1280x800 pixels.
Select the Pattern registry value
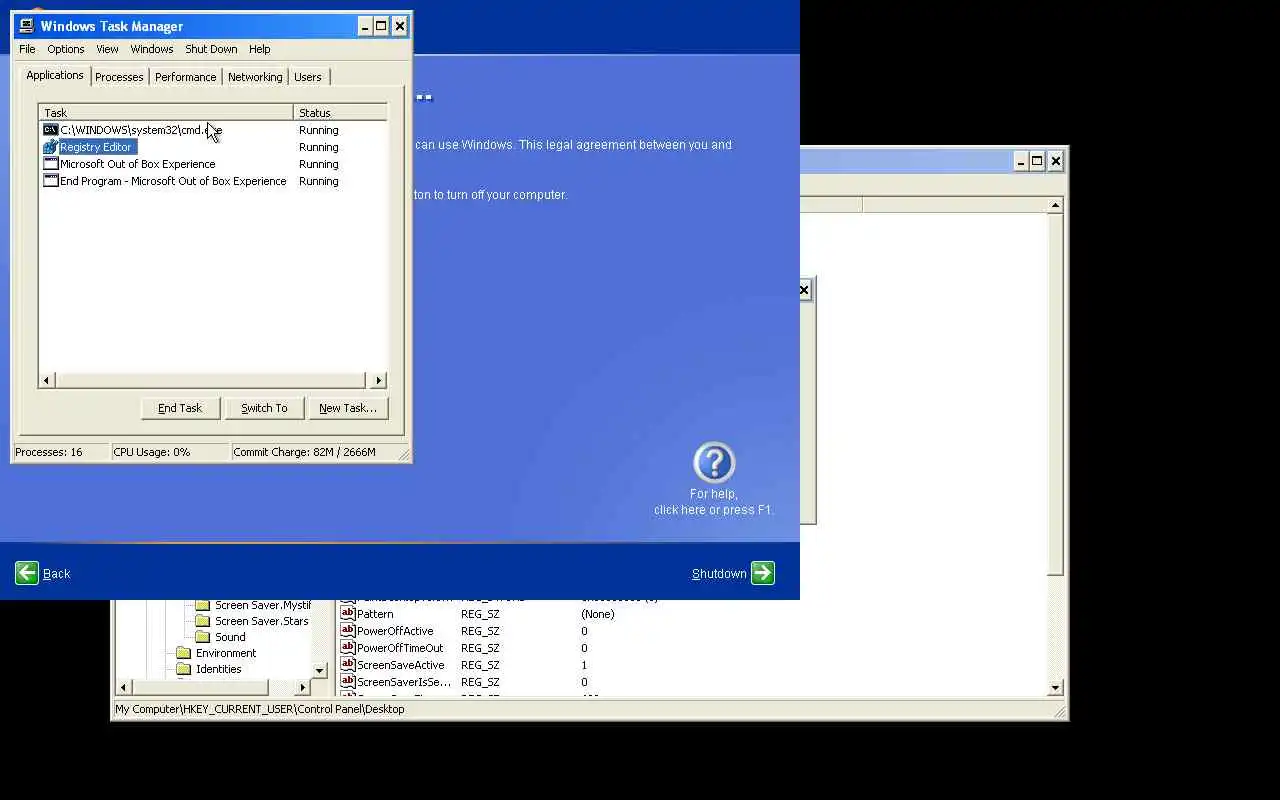point(375,614)
